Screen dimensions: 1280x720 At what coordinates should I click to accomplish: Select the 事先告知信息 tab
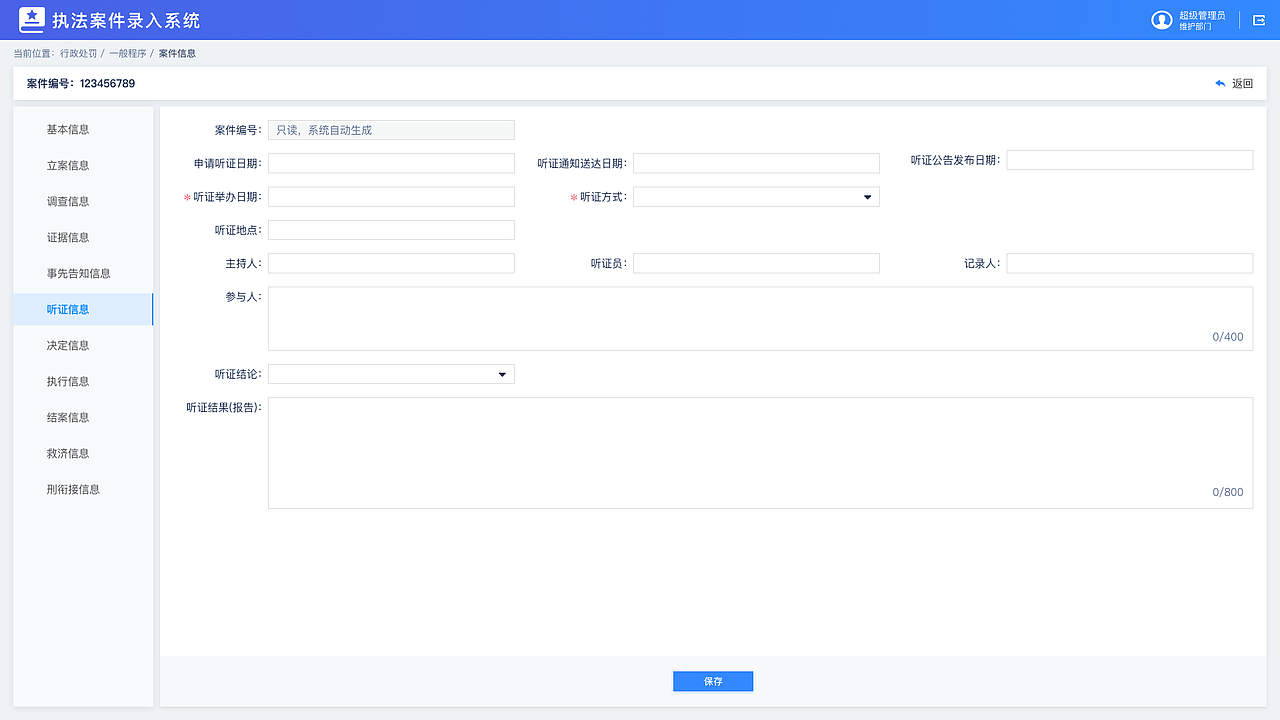(83, 273)
